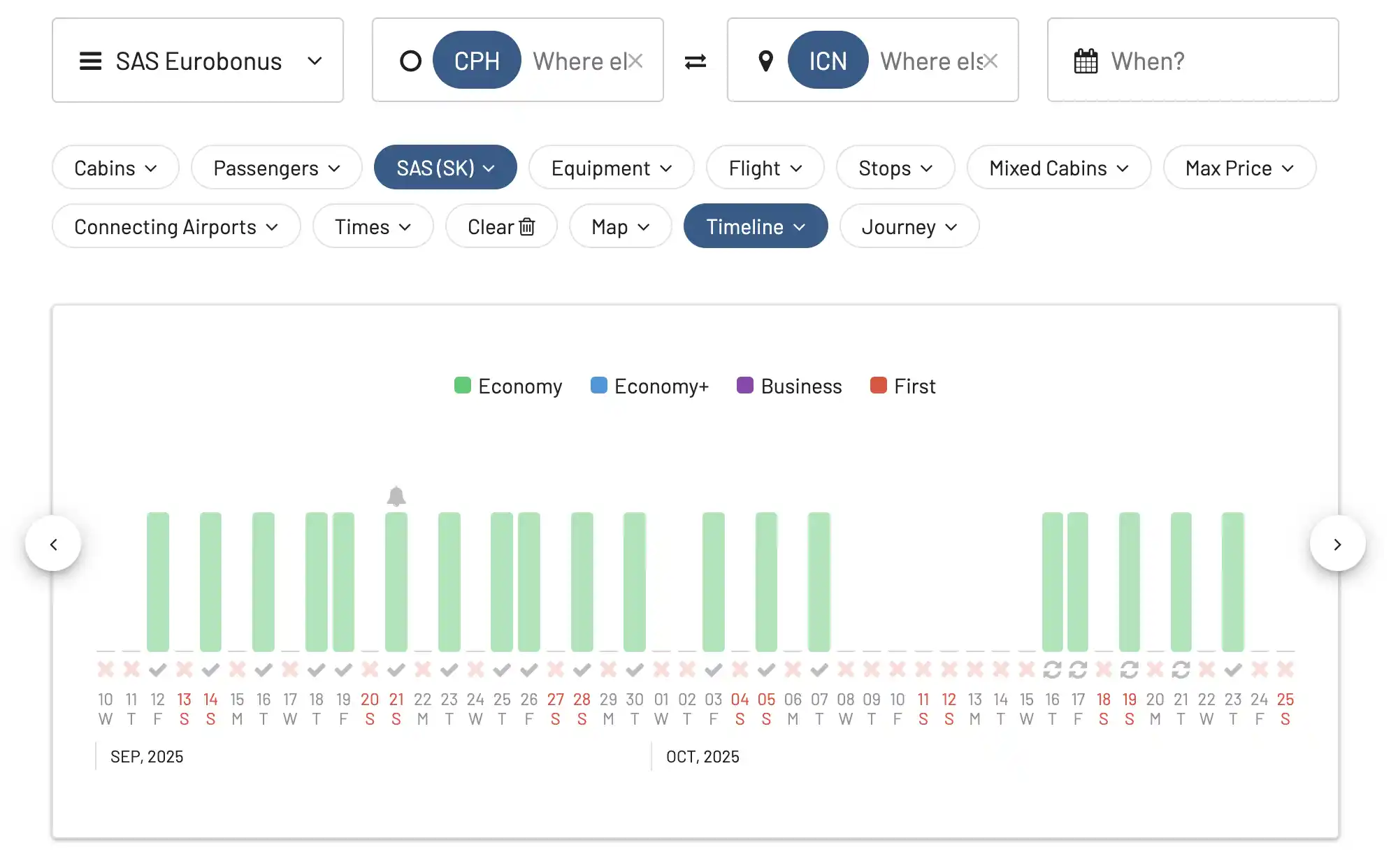Open the Stops filter dropdown
This screenshot has width=1398, height=868.
coord(895,168)
